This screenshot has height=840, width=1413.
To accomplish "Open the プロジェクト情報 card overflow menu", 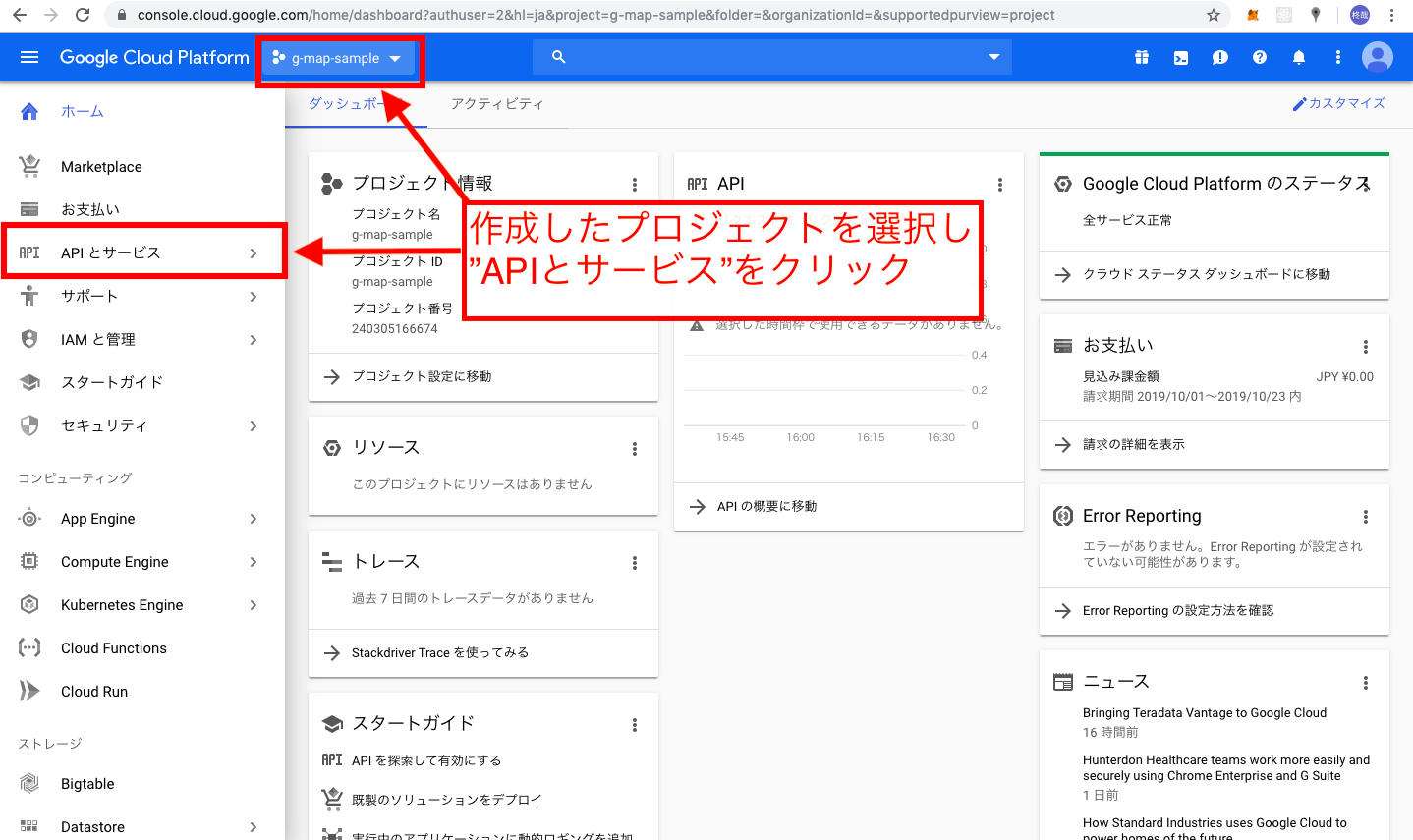I will click(635, 183).
